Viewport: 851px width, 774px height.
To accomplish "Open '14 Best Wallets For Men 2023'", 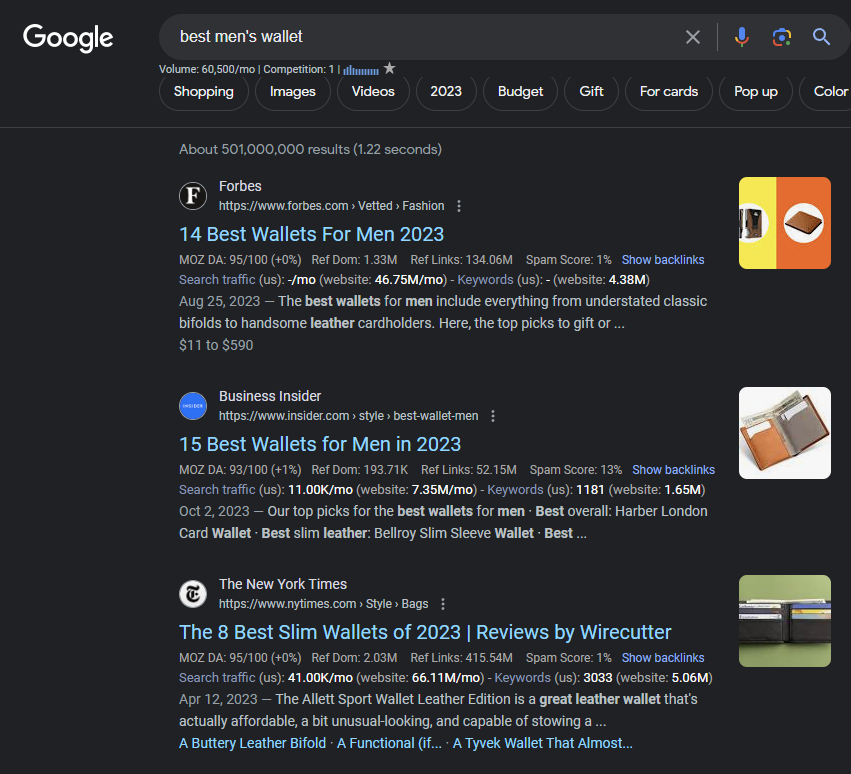I will (x=312, y=234).
